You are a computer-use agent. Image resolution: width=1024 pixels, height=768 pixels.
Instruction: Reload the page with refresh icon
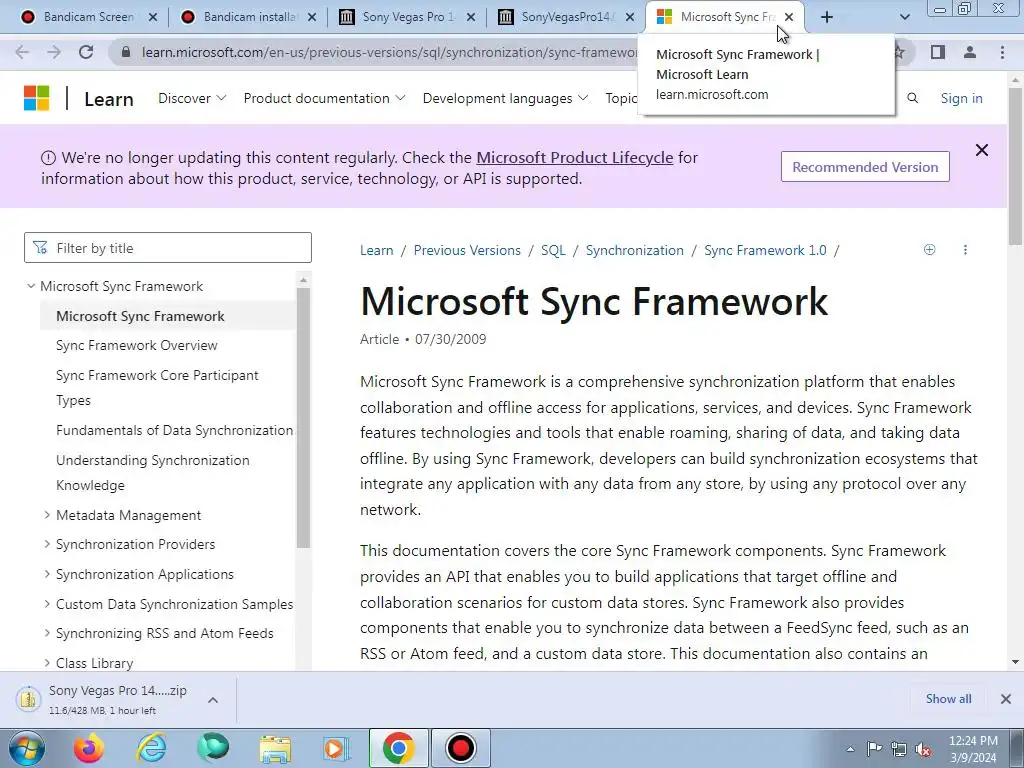(86, 52)
